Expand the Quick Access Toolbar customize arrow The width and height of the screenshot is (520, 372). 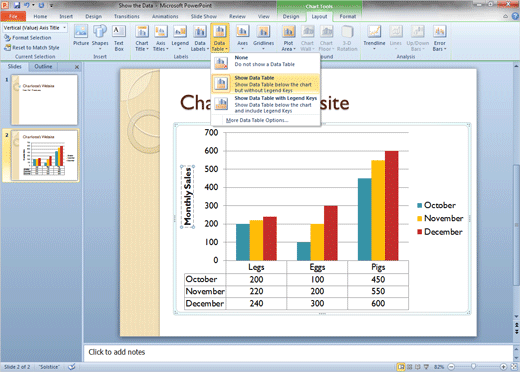click(x=51, y=5)
